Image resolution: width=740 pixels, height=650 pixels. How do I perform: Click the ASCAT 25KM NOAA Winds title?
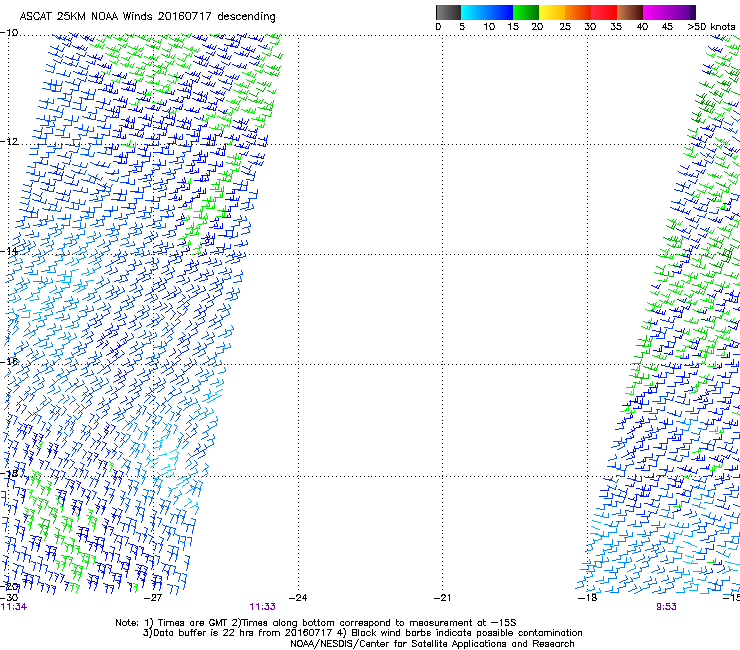[147, 16]
